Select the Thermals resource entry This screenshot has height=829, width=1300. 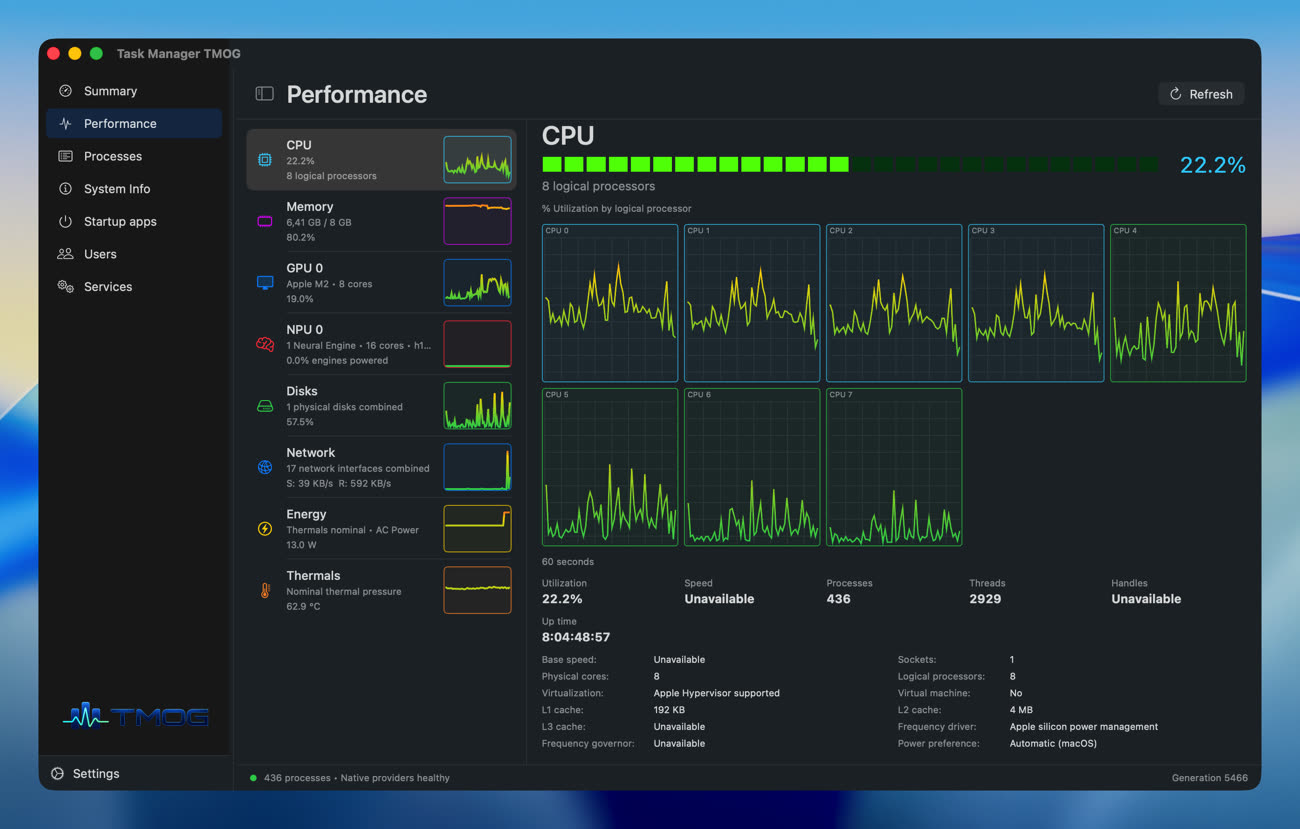click(381, 590)
